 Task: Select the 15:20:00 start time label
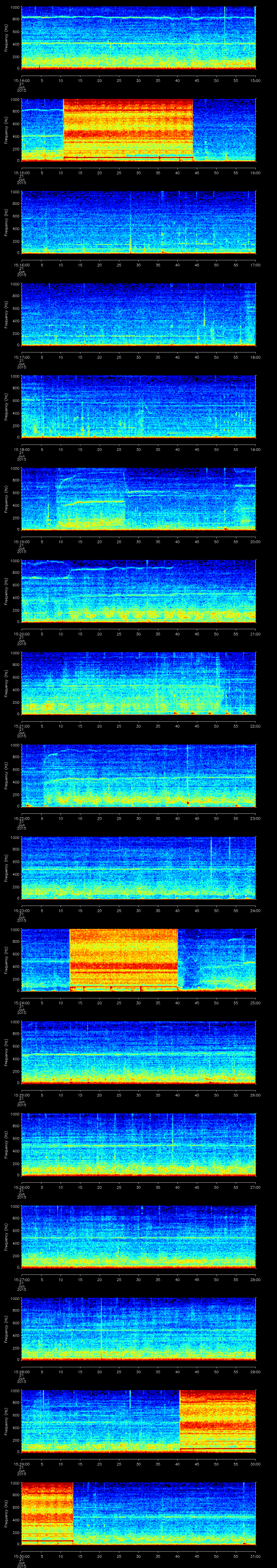tap(21, 634)
